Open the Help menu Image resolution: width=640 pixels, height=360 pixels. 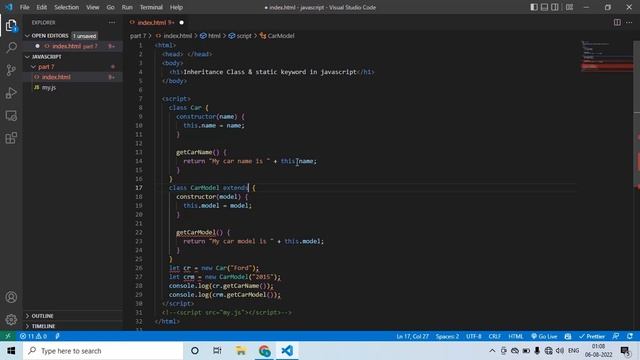tap(176, 7)
